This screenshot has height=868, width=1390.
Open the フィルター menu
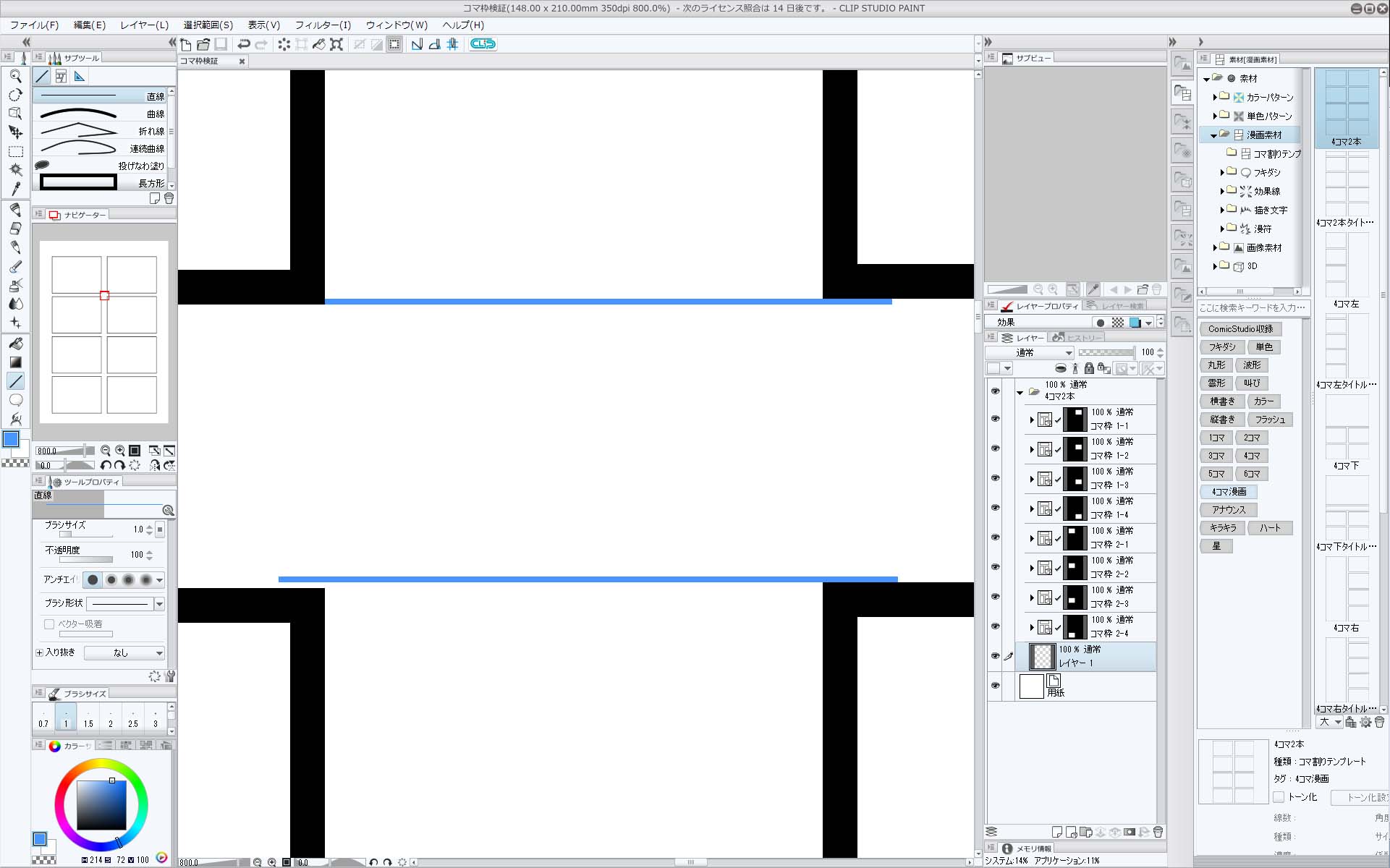tap(323, 25)
